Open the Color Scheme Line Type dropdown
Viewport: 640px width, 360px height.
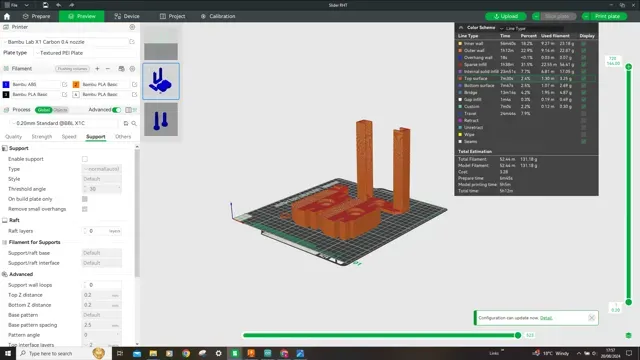pos(531,28)
